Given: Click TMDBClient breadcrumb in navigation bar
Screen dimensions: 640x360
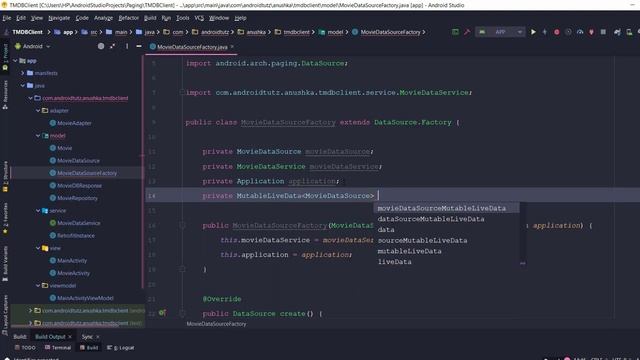Looking at the screenshot, I should point(27,32).
